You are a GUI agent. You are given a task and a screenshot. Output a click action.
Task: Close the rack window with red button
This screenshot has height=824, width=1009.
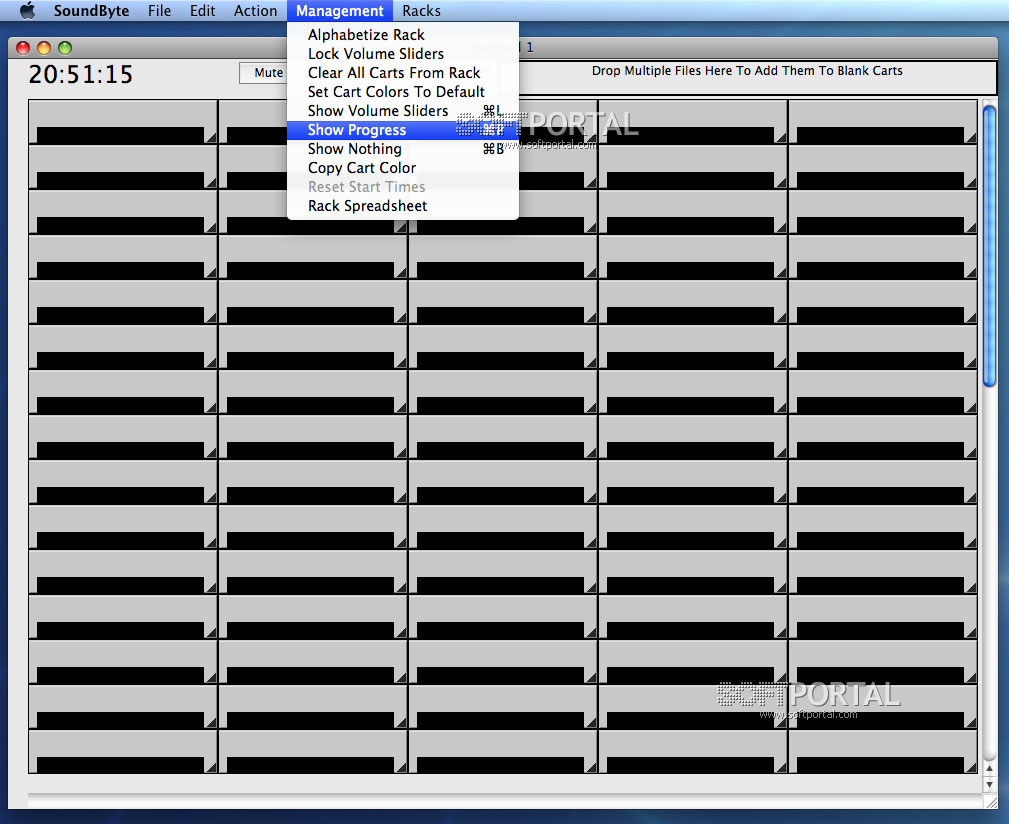coord(23,48)
